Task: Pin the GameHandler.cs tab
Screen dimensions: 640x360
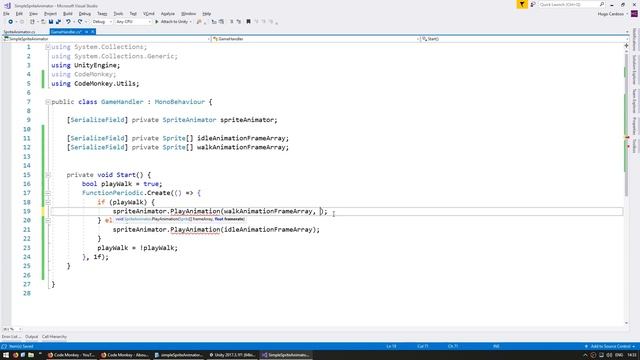Action: 87,32
